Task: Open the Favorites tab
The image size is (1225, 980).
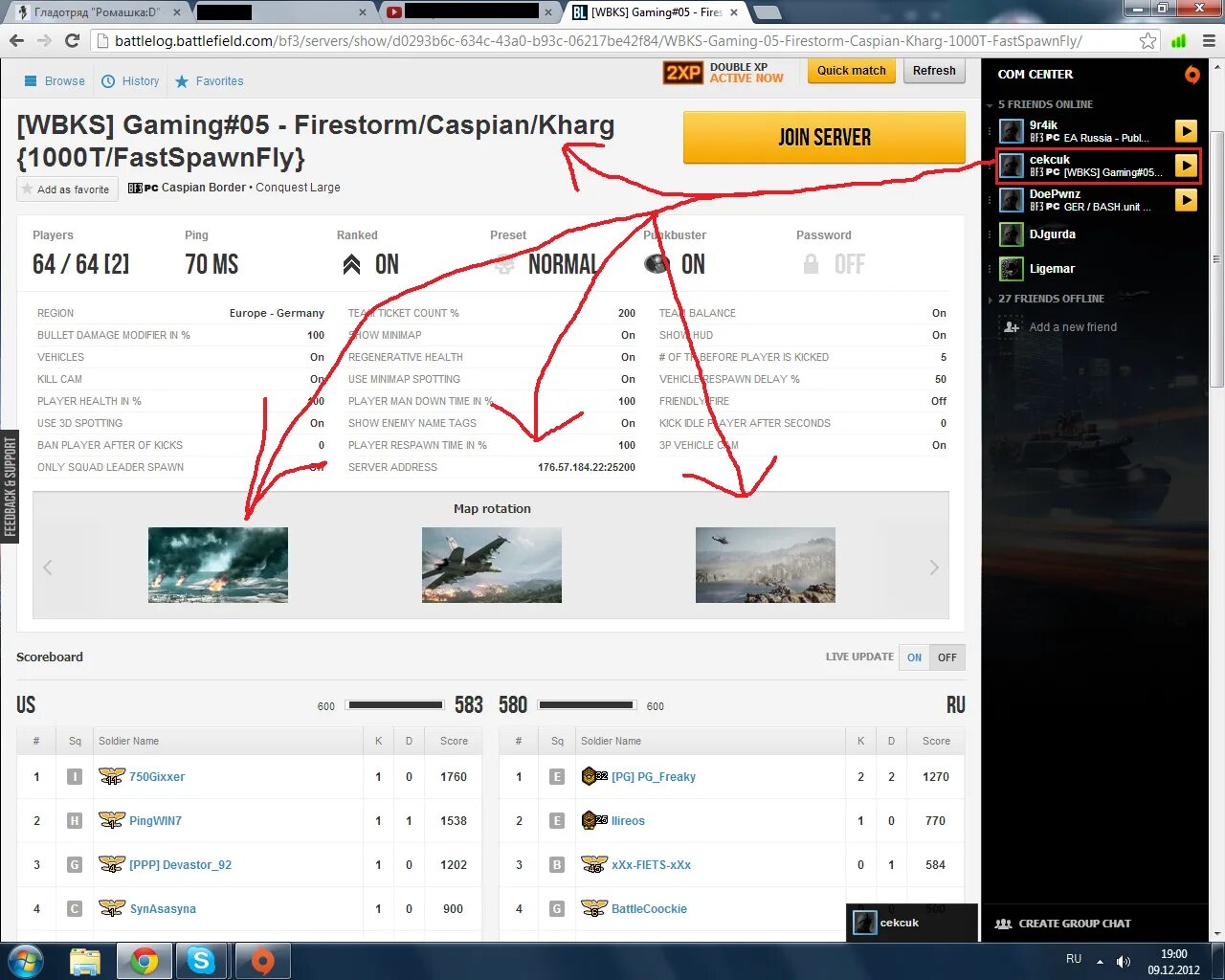Action: click(x=209, y=81)
